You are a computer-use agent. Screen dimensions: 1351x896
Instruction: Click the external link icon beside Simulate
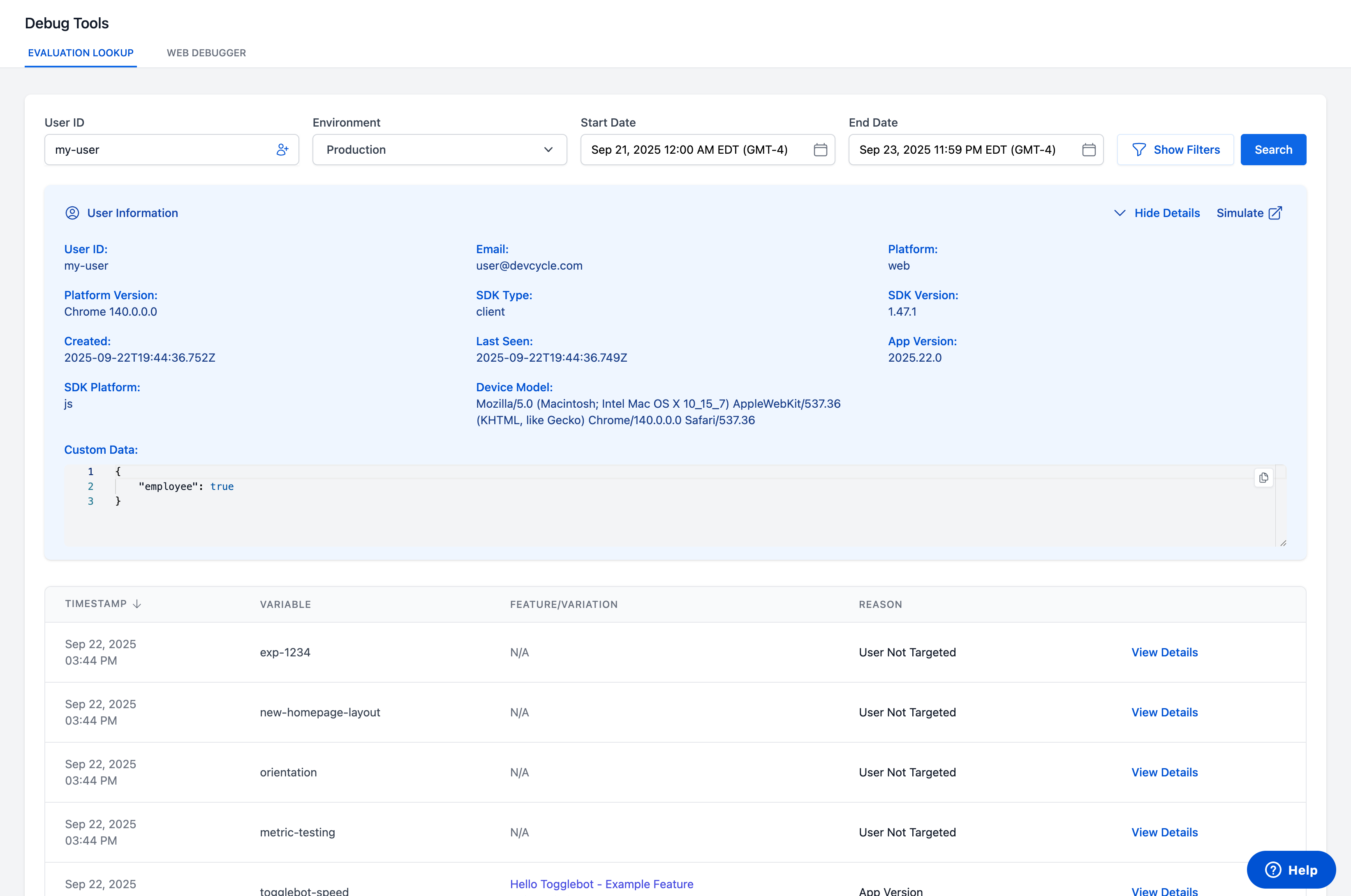(1276, 212)
